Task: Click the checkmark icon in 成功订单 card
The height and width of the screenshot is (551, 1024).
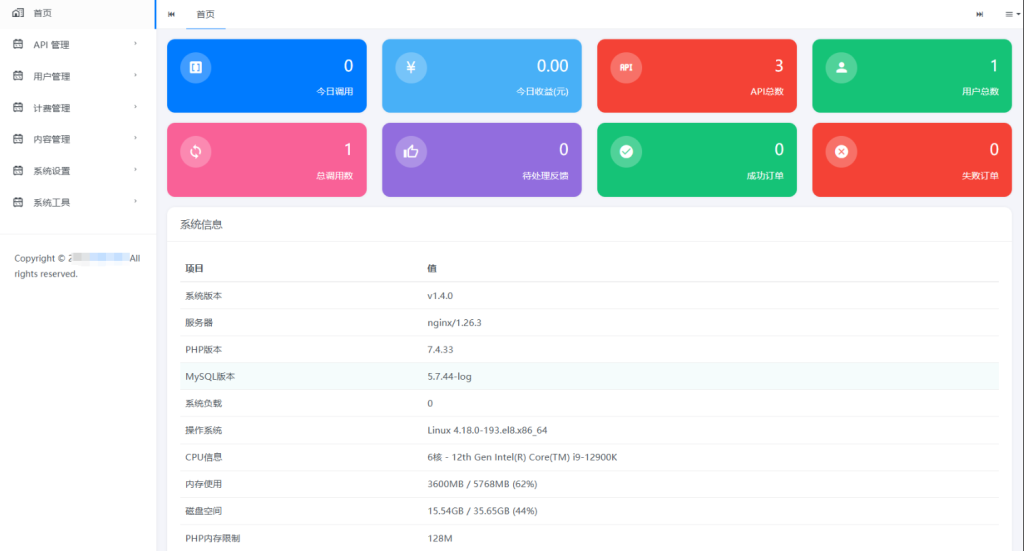Action: 626,151
